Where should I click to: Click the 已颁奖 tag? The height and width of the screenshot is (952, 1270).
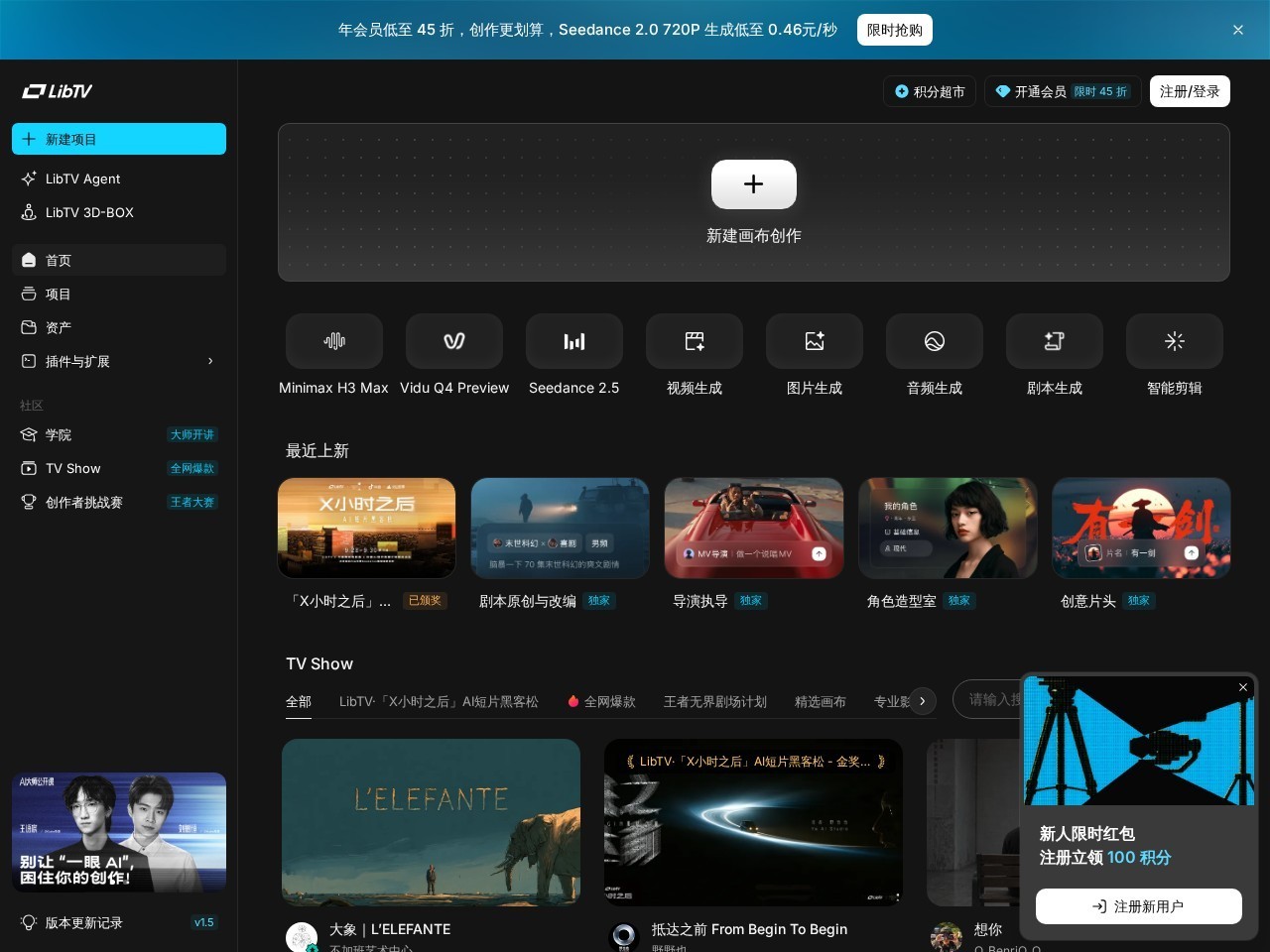(x=425, y=600)
